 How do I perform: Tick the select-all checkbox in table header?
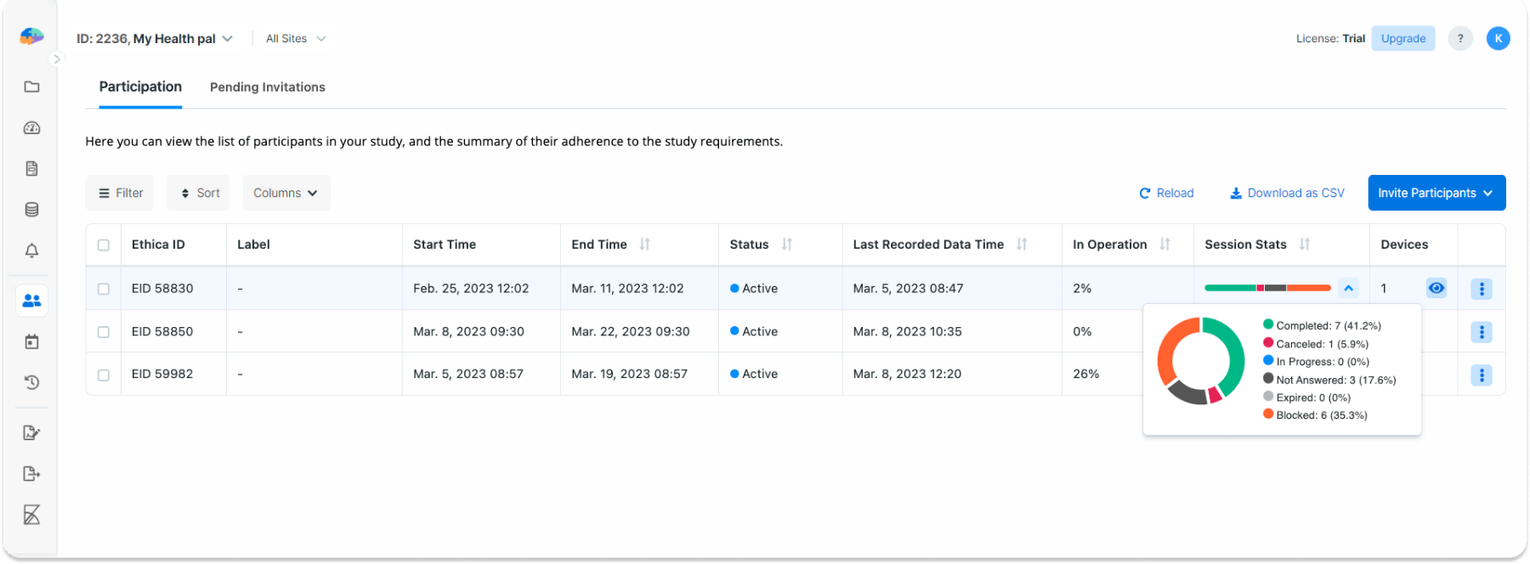click(x=103, y=245)
